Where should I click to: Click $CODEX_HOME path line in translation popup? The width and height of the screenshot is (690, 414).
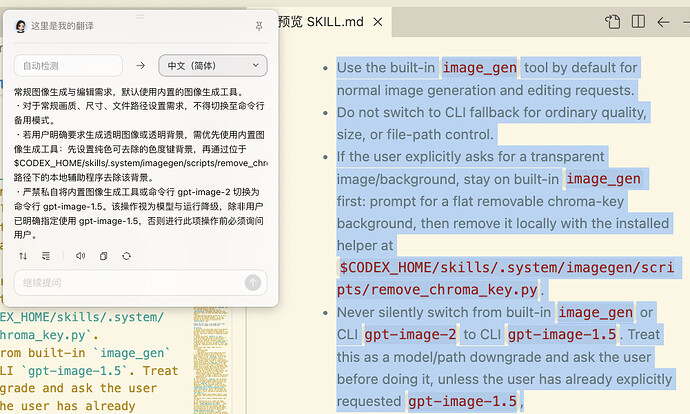click(140, 163)
